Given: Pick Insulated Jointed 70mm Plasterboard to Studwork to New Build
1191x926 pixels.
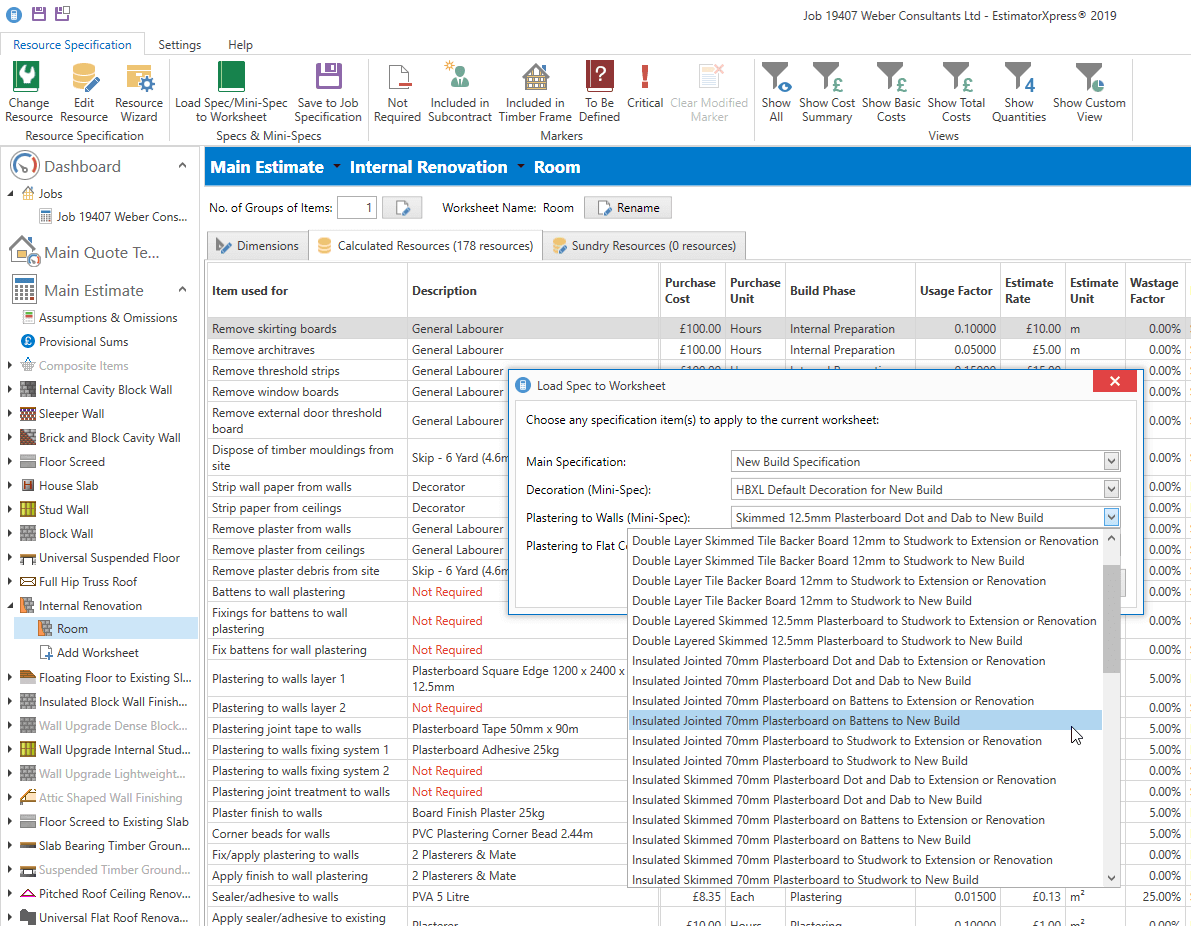Looking at the screenshot, I should tap(865, 760).
